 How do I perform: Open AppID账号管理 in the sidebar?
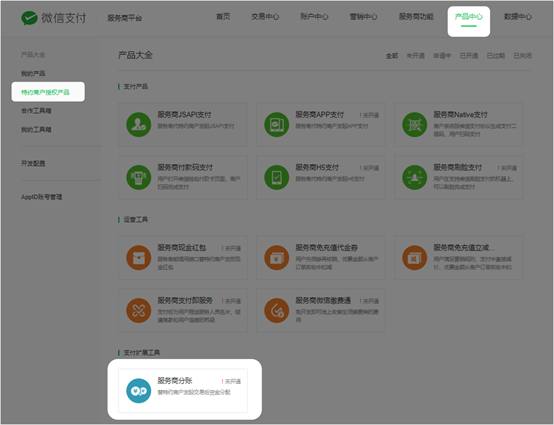41,197
